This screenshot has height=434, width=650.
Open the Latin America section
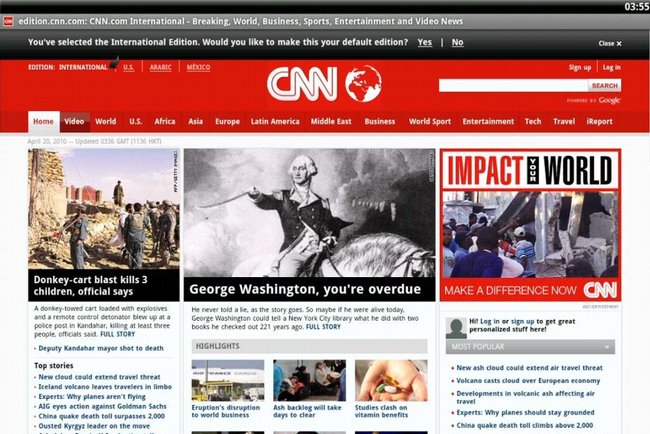tap(275, 121)
